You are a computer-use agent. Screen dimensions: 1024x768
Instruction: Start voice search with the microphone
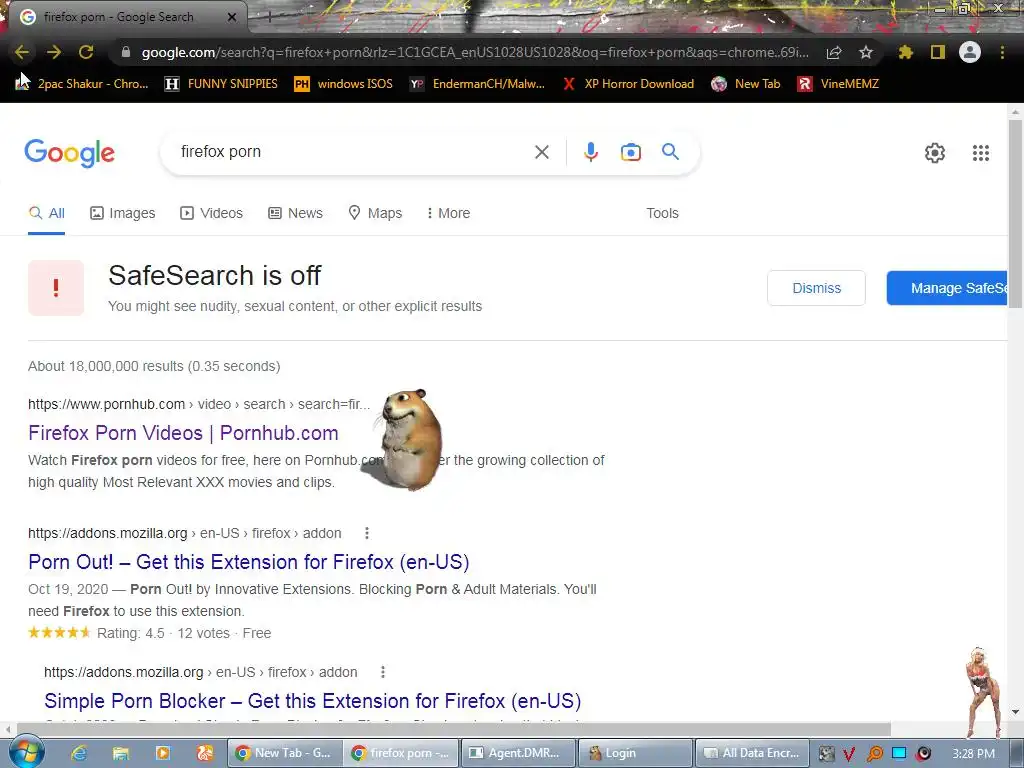click(x=590, y=152)
